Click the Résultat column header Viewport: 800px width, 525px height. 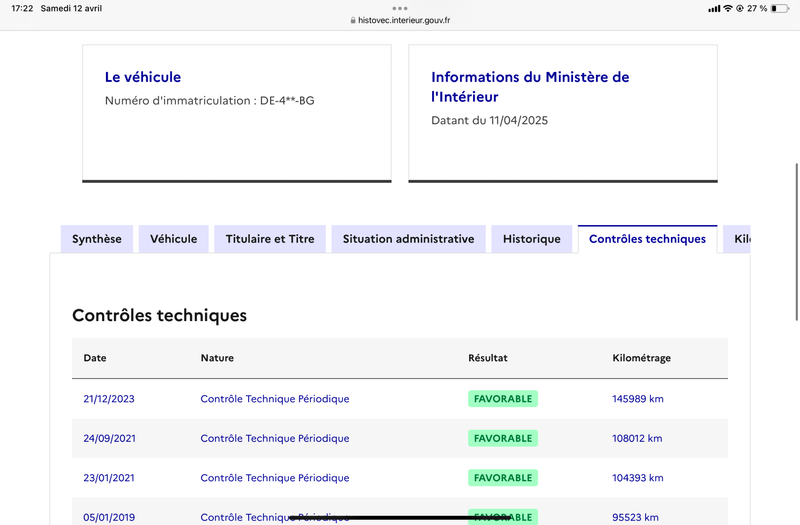point(488,358)
